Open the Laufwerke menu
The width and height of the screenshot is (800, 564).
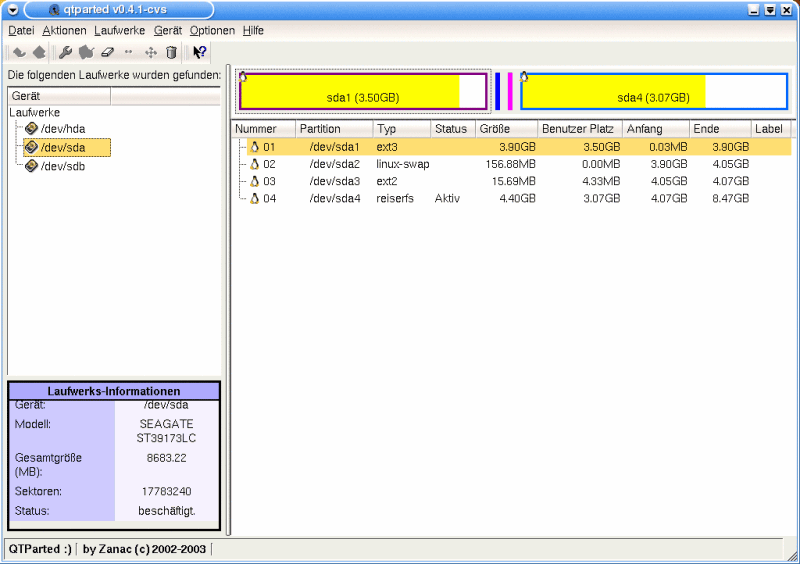(120, 31)
